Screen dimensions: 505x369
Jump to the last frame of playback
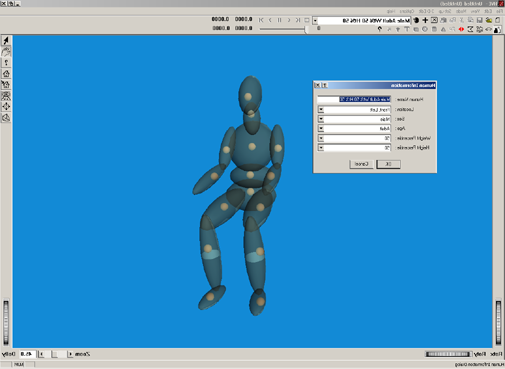[x=261, y=20]
